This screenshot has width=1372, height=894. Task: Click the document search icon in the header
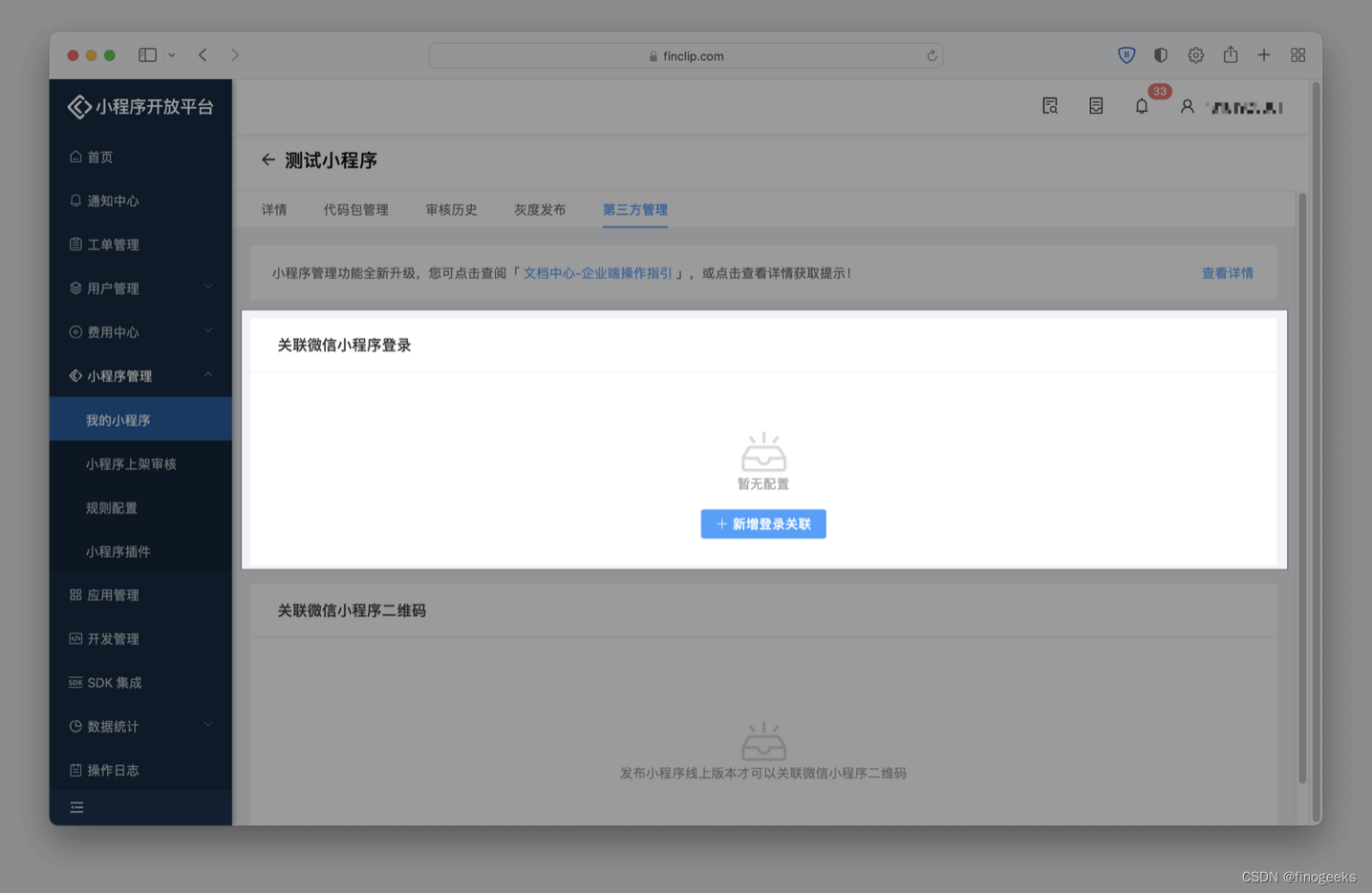tap(1049, 106)
